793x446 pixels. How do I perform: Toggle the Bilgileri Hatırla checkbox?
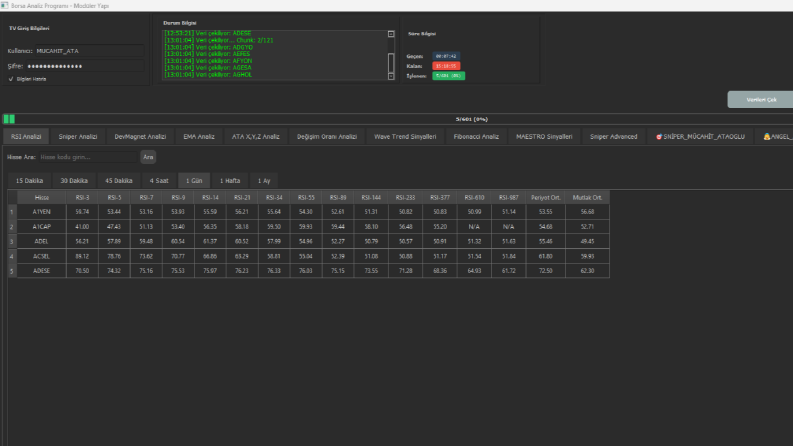pos(11,79)
